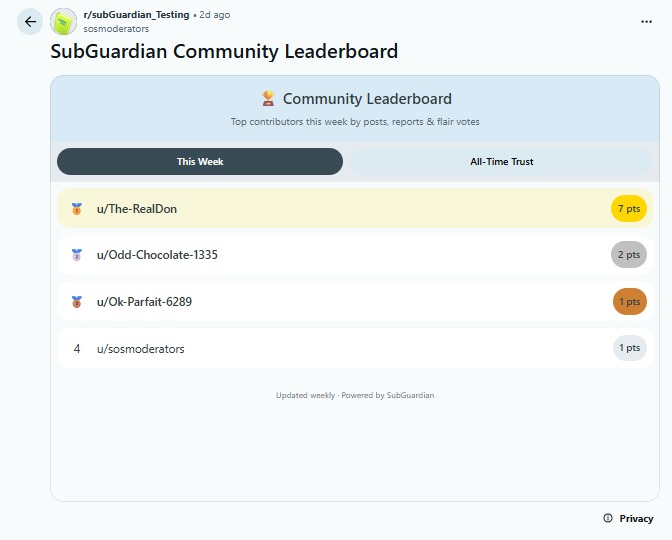Image resolution: width=672 pixels, height=540 pixels.
Task: Click the post title SubGuardian Community Leaderboard
Action: tap(224, 51)
